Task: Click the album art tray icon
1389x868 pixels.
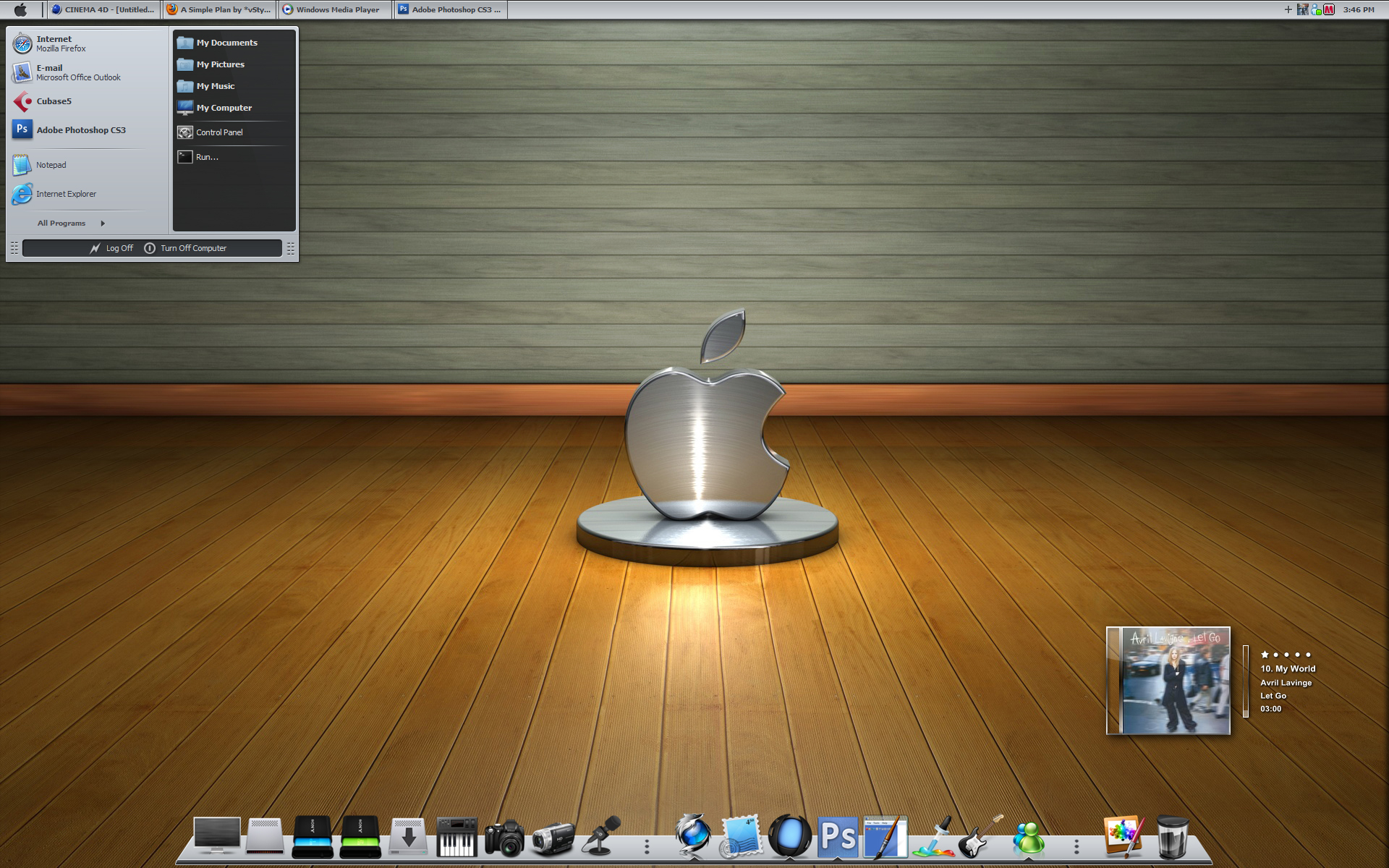Action: [x=1302, y=9]
